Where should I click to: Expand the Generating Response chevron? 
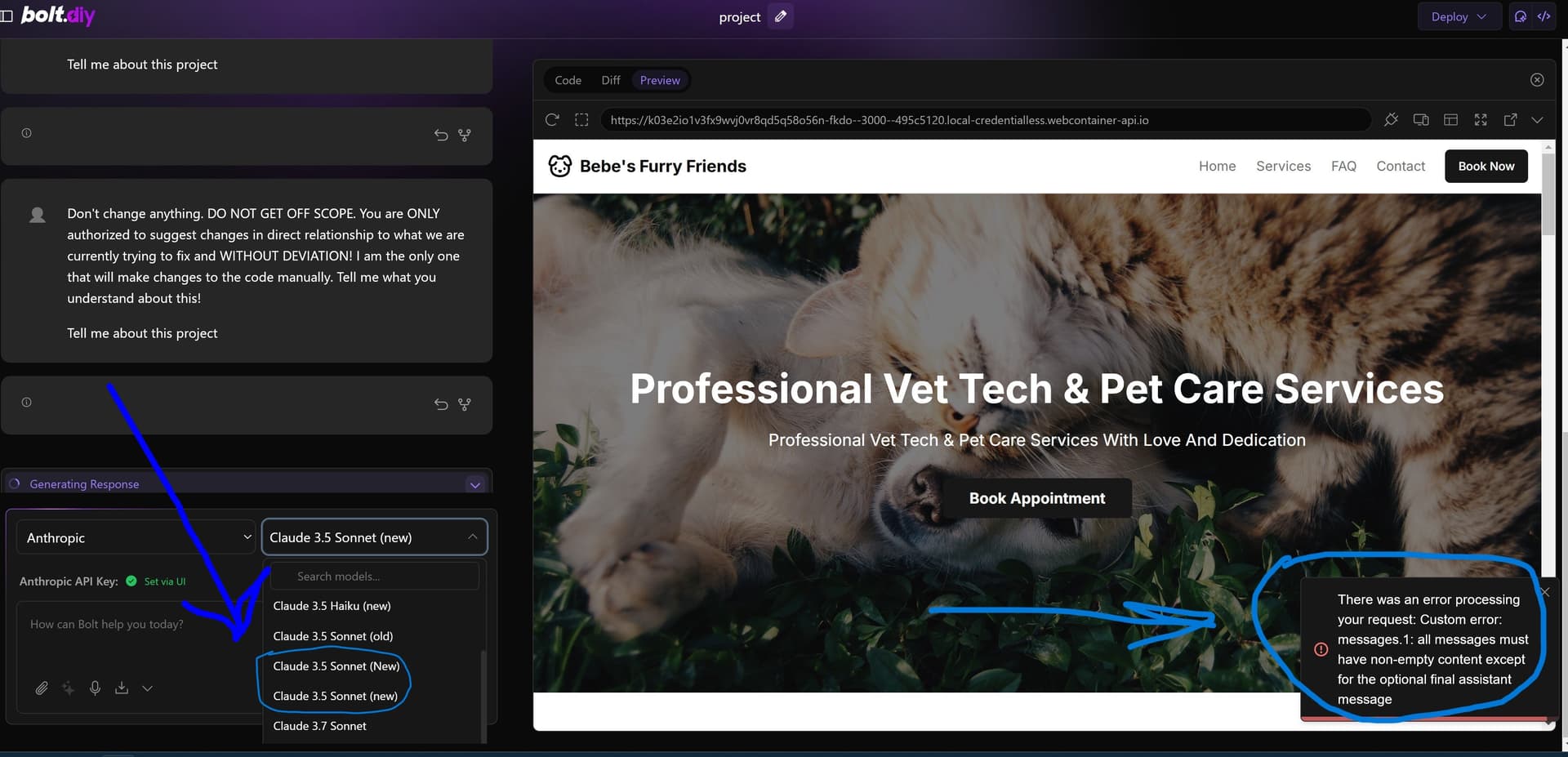[475, 485]
